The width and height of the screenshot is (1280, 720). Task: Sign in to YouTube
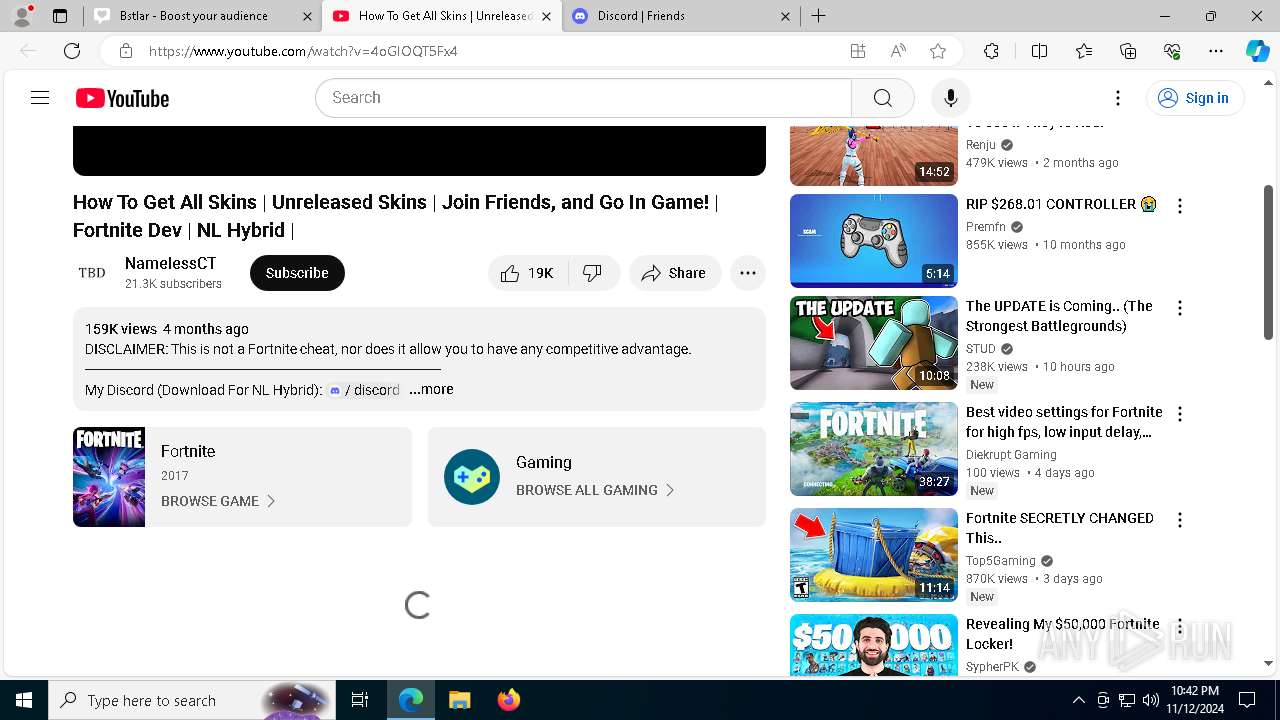coord(1194,98)
